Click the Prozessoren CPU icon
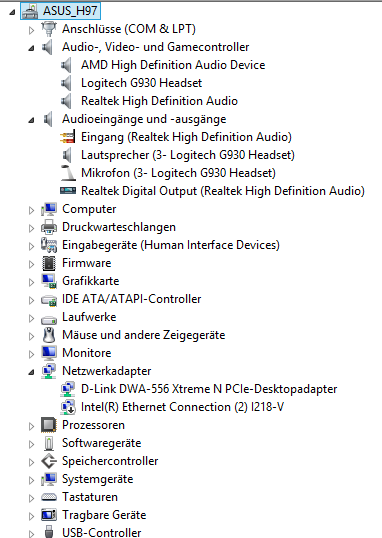The width and height of the screenshot is (382, 538). click(49, 425)
